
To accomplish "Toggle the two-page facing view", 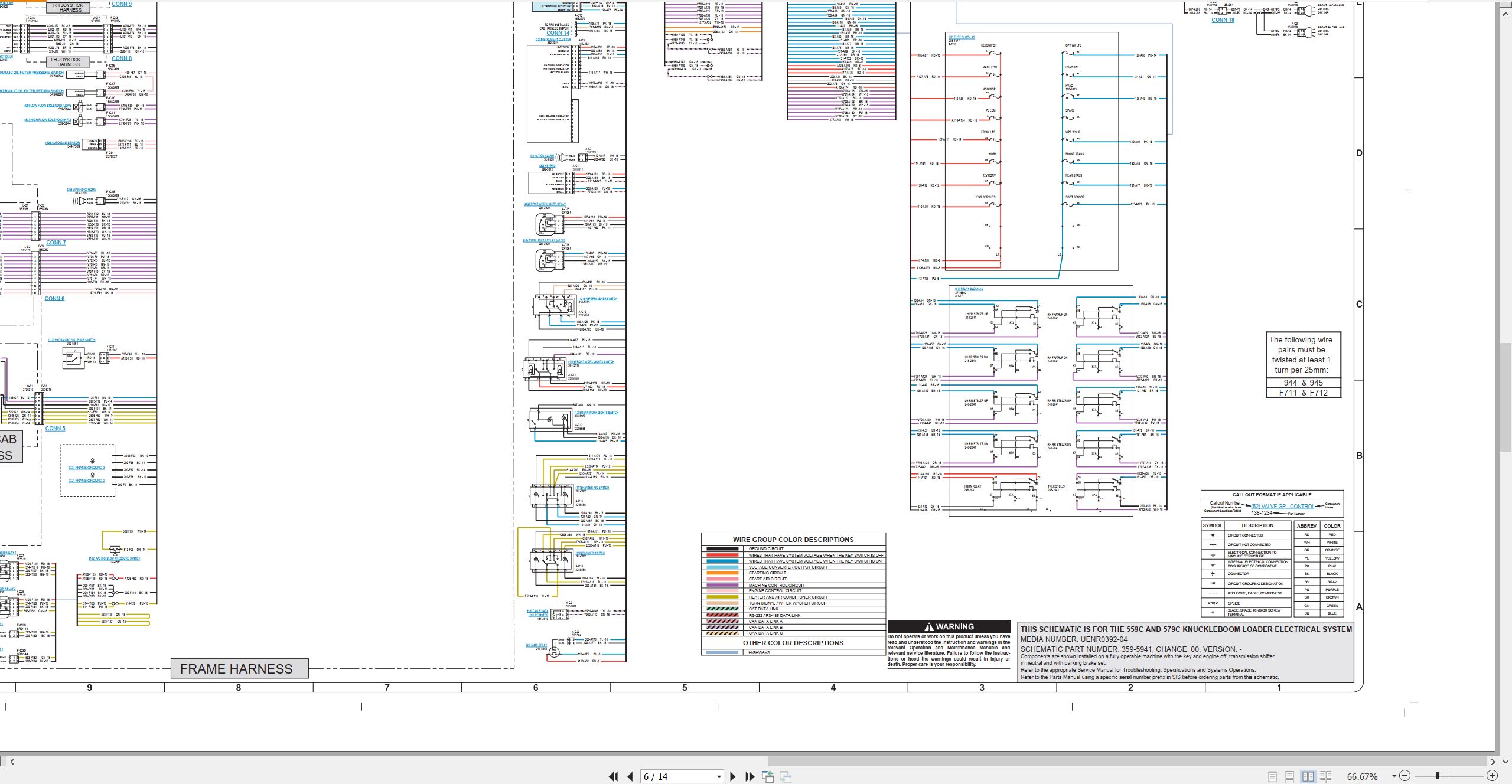I will [x=1308, y=777].
